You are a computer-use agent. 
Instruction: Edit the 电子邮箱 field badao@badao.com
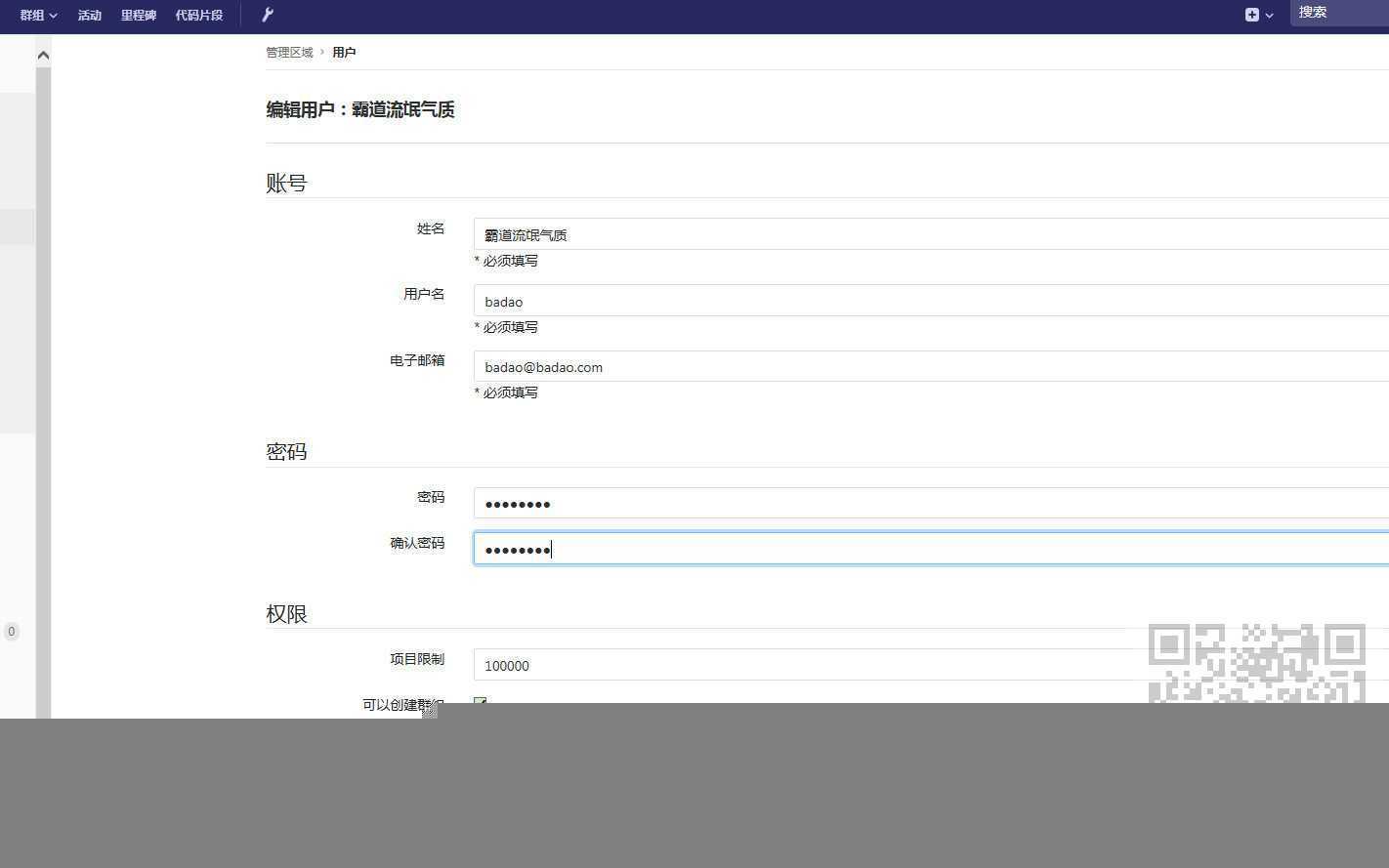pyautogui.click(x=931, y=366)
